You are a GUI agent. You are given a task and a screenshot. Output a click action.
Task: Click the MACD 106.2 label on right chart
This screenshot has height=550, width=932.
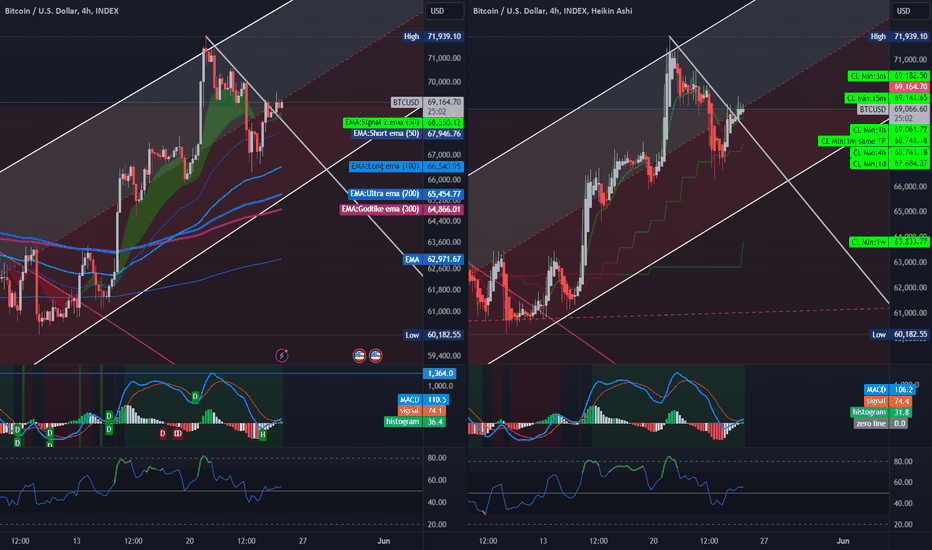click(890, 389)
